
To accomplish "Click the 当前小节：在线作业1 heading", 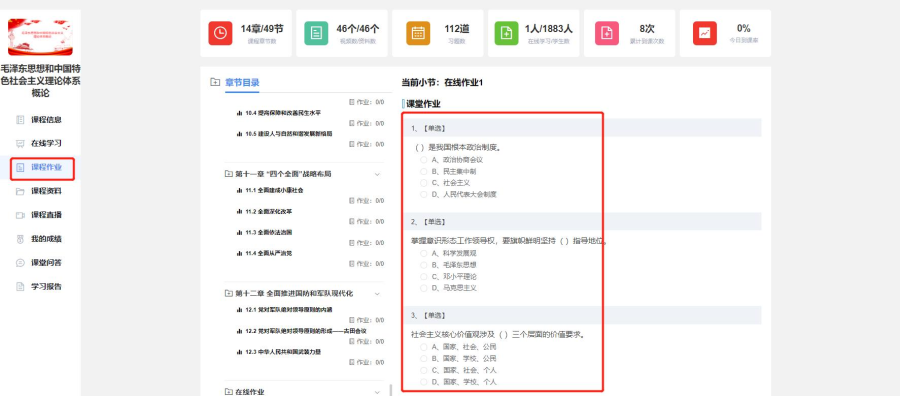I will tap(442, 83).
